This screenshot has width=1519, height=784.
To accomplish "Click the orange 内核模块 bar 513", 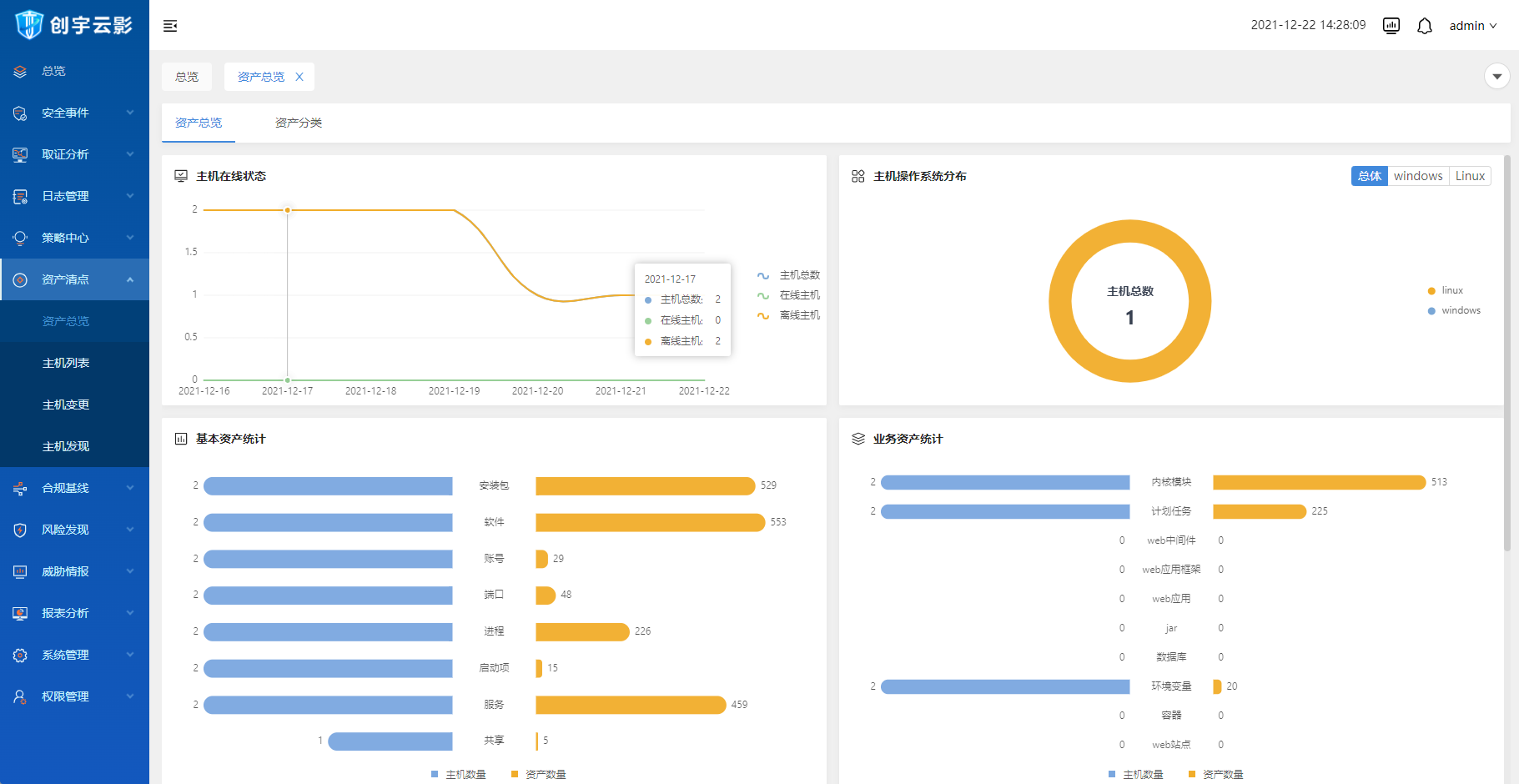I will click(x=1320, y=482).
